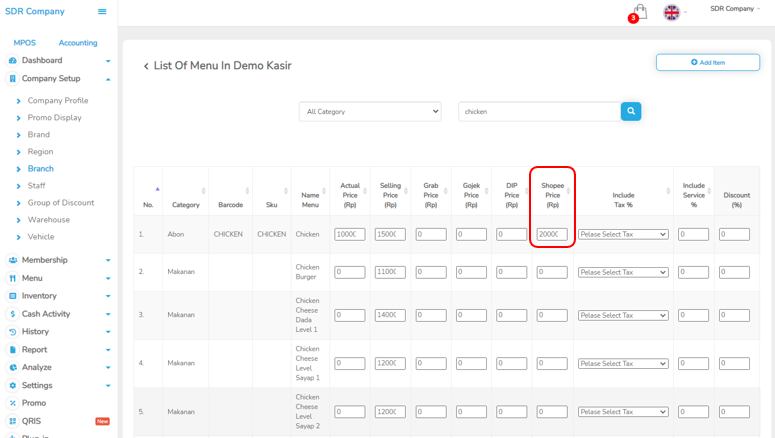Click the back arrow beside List Of Menu
Viewport: 775px width, 438px height.
pos(145,67)
